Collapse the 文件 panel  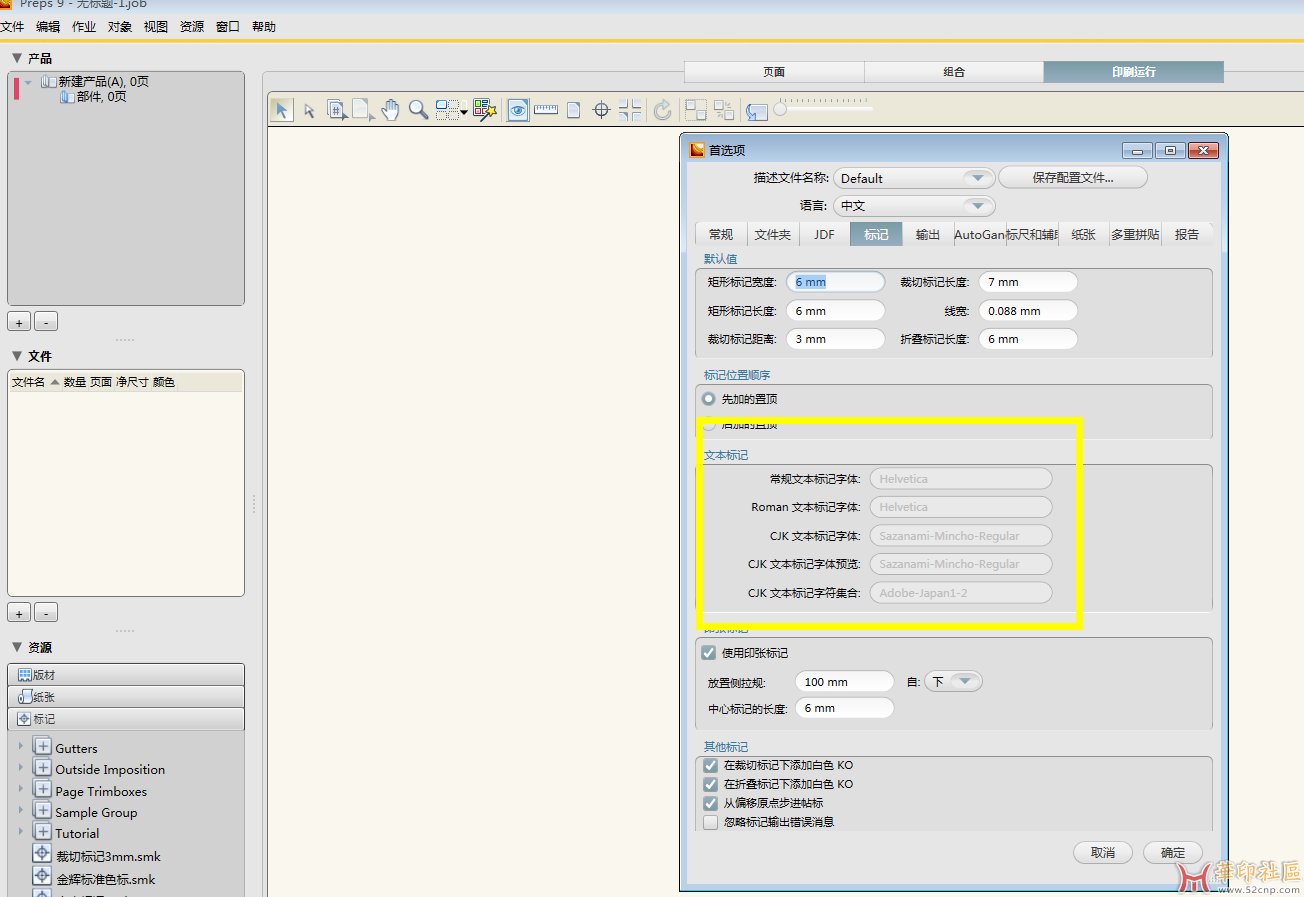tap(17, 356)
